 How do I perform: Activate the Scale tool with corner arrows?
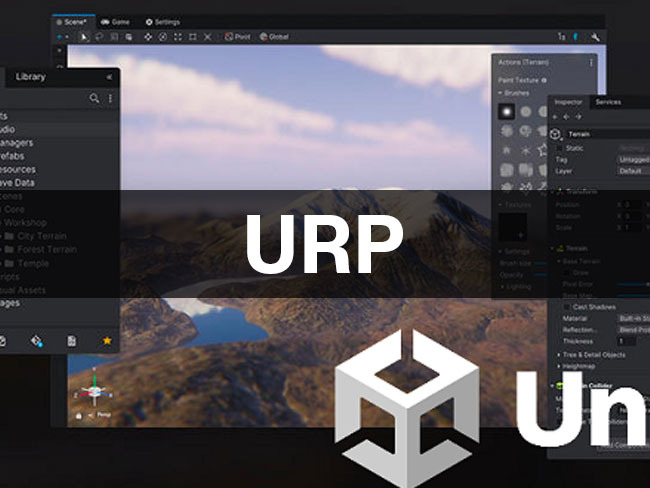[178, 37]
